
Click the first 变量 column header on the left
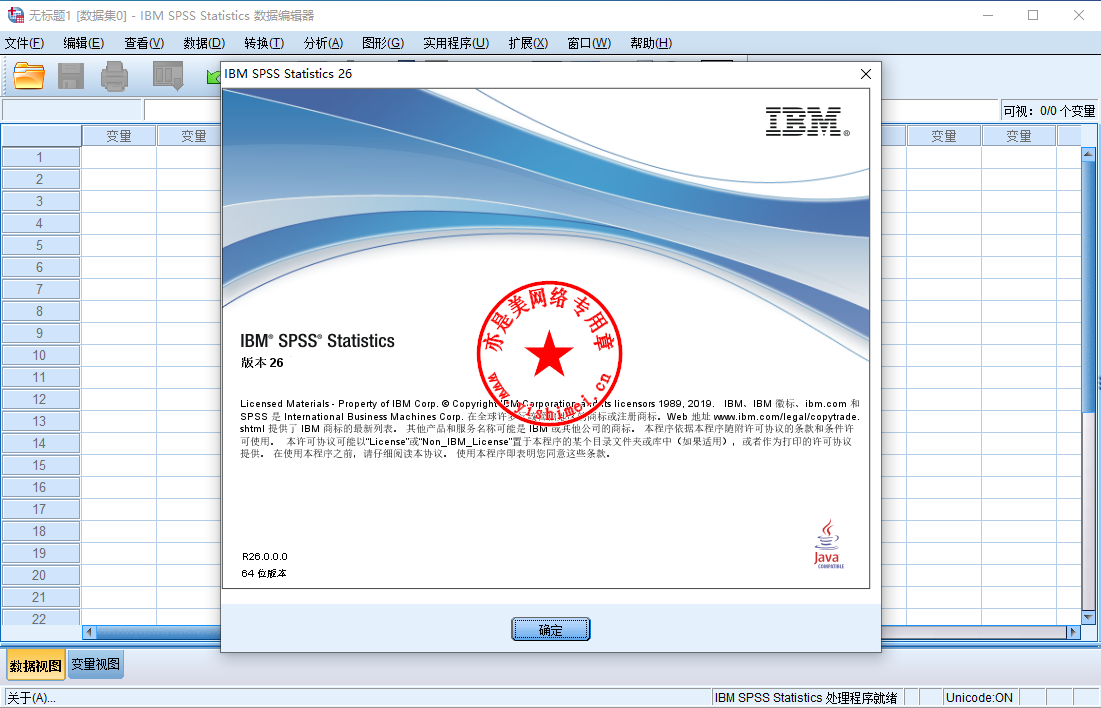click(x=119, y=136)
